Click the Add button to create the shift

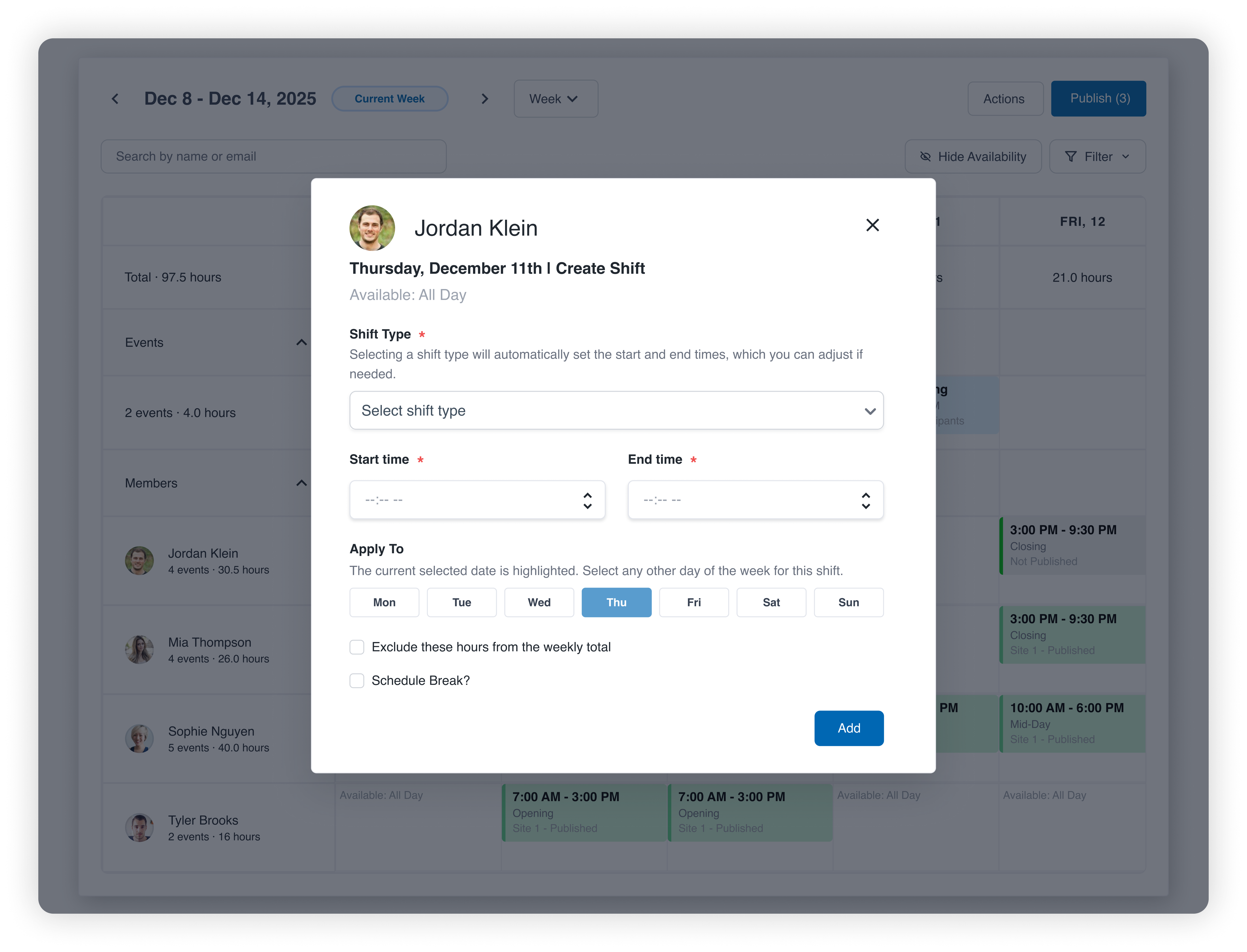849,728
